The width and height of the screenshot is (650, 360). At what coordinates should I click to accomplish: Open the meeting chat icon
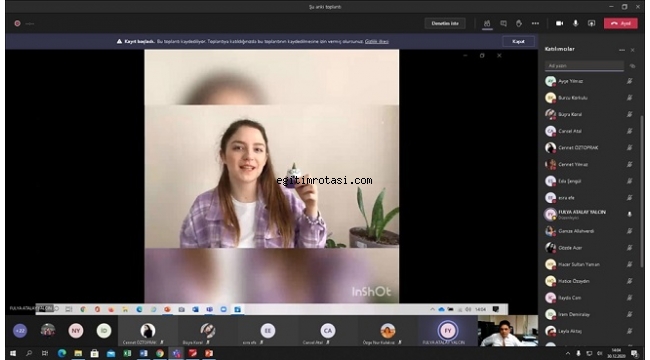point(503,24)
